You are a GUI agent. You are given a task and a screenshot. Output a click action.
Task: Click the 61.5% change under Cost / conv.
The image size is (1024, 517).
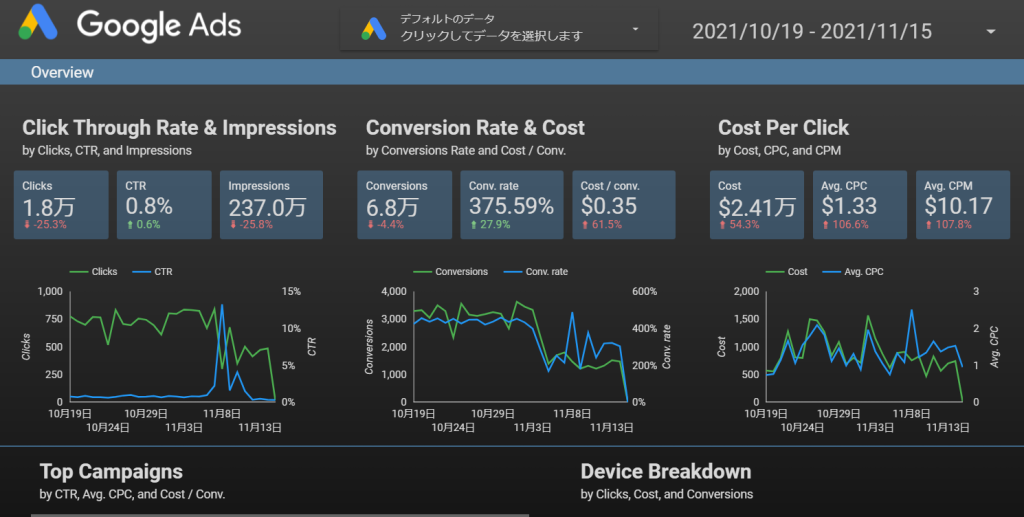[602, 225]
